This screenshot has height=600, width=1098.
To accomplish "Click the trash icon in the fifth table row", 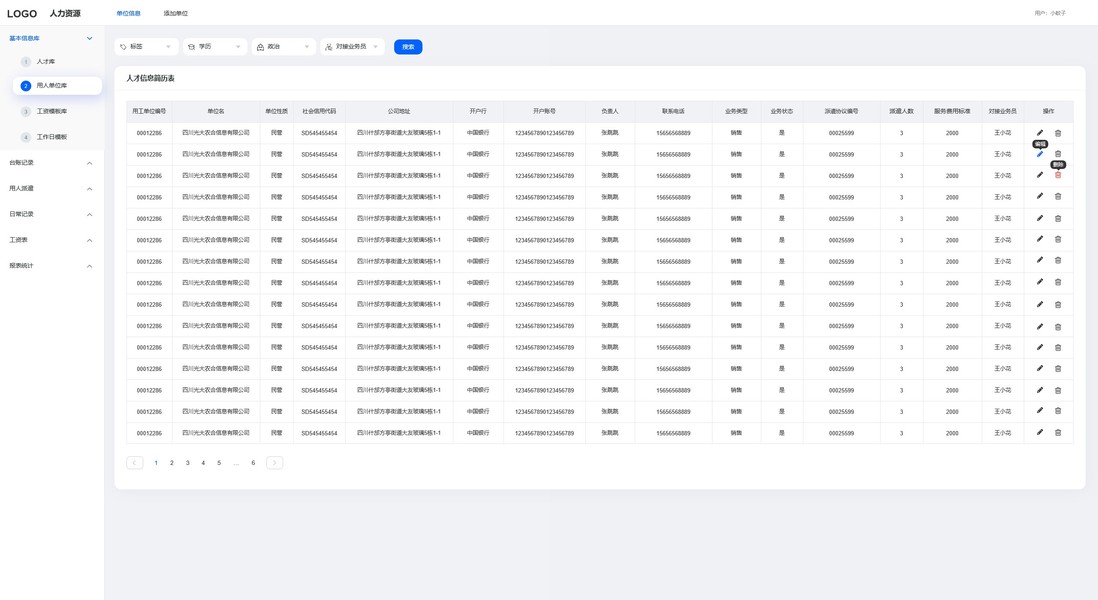I will tap(1058, 218).
